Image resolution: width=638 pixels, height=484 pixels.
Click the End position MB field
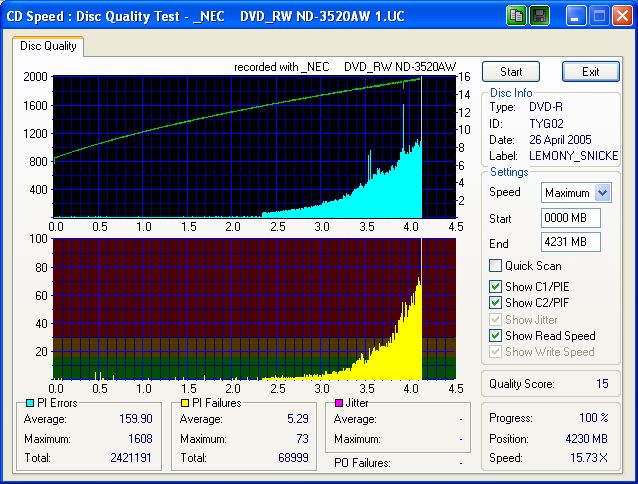(x=569, y=243)
